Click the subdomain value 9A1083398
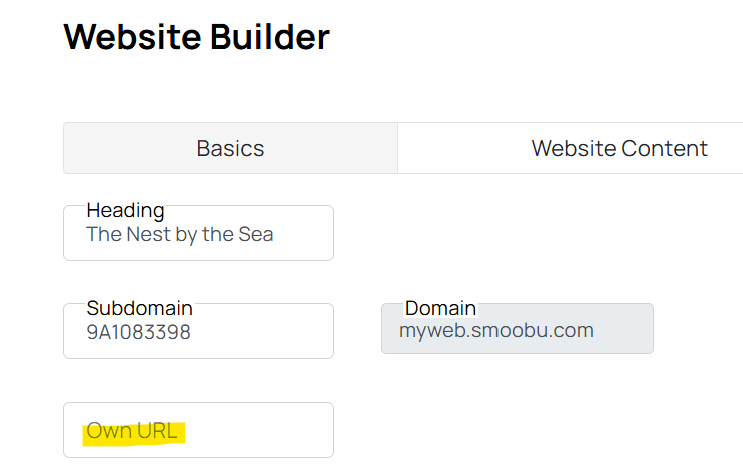The image size is (743, 465). [138, 332]
